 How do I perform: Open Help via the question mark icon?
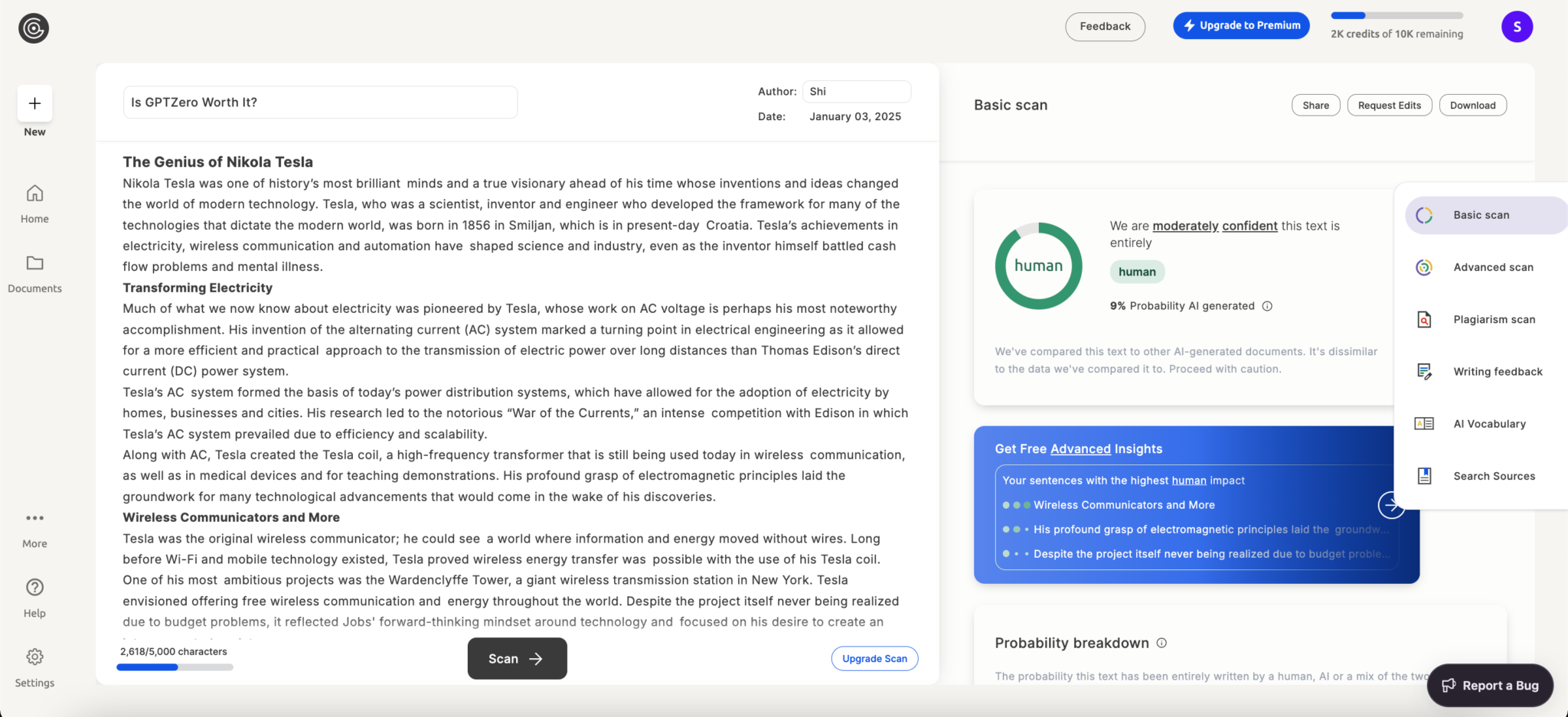tap(34, 588)
